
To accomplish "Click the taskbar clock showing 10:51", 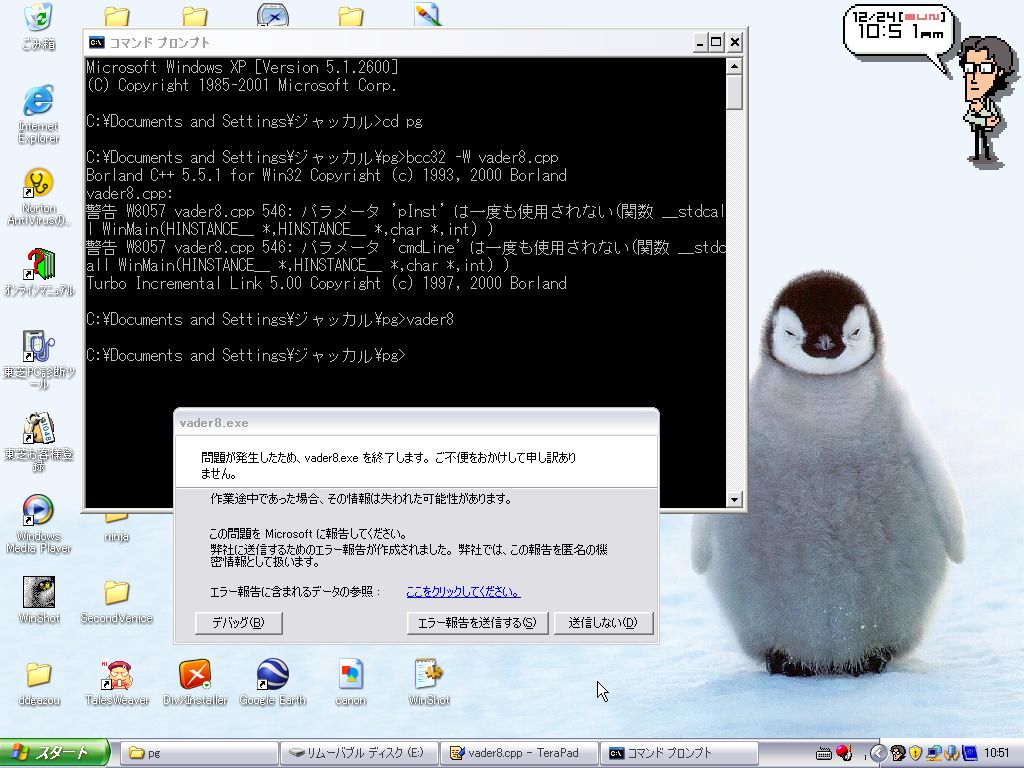I will (x=996, y=753).
